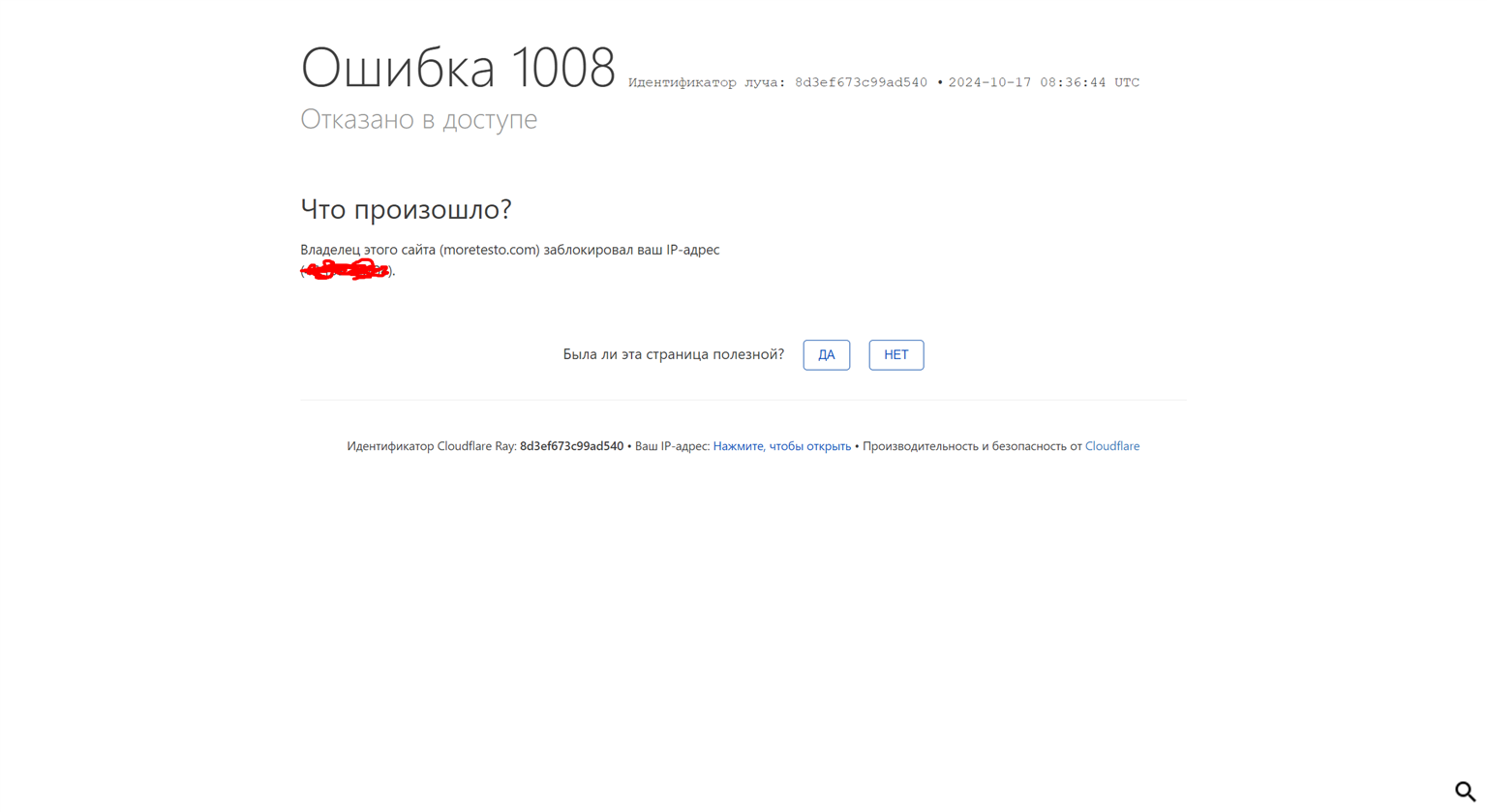
Task: Click the magnifier icon in the bottom-right corner
Action: (x=1465, y=791)
